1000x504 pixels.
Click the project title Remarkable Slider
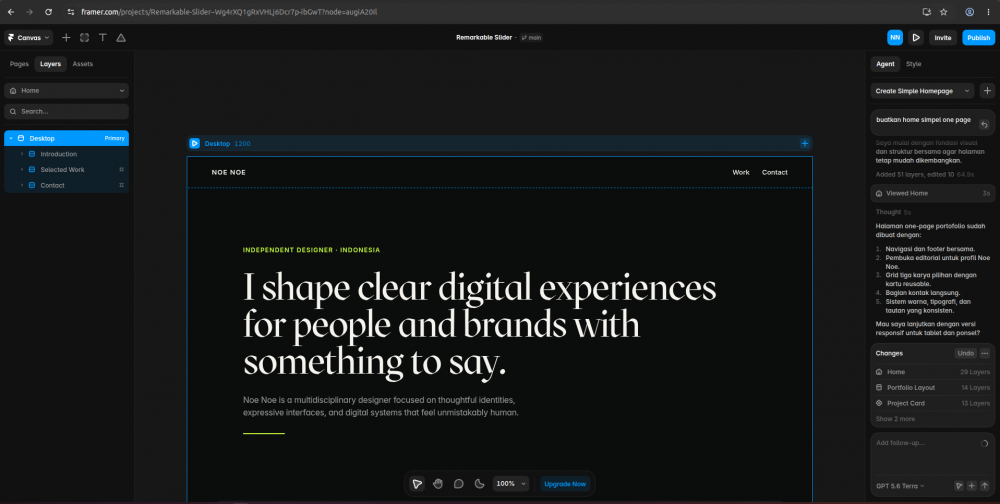pyautogui.click(x=484, y=38)
